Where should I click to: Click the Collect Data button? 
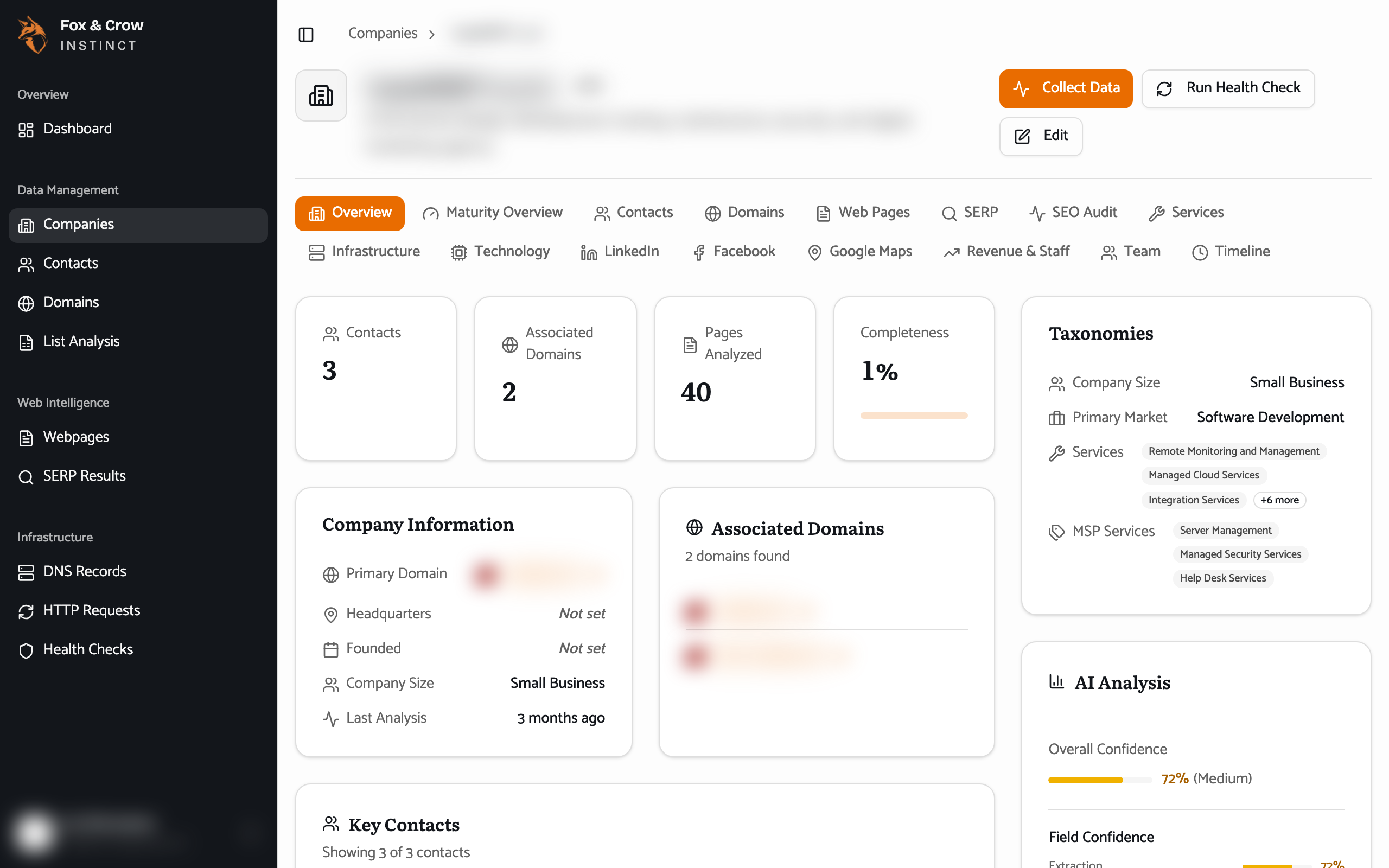point(1065,88)
